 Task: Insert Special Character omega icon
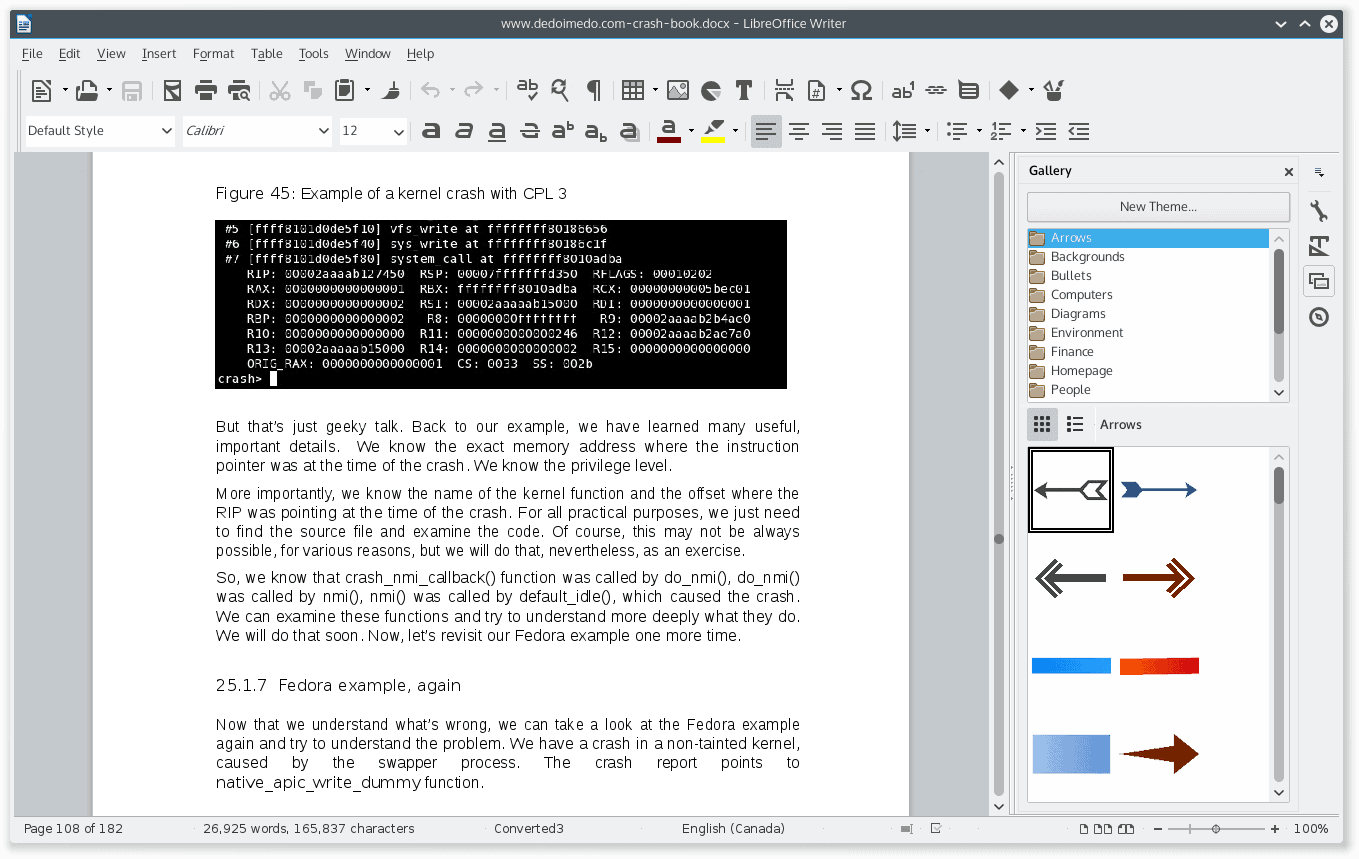[x=861, y=91]
